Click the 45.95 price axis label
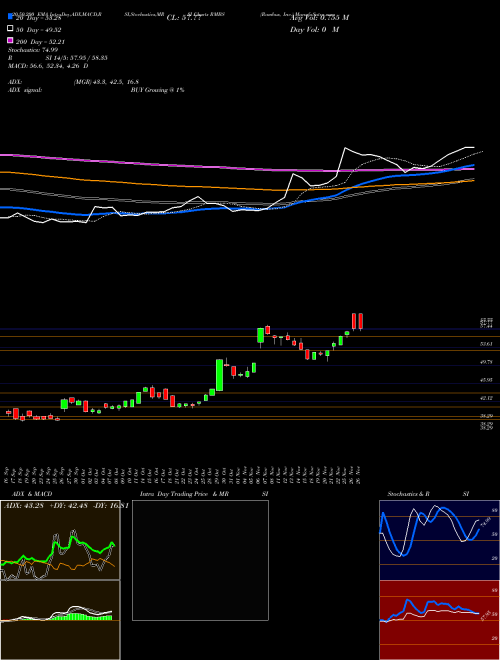The image size is (500, 660). click(487, 380)
